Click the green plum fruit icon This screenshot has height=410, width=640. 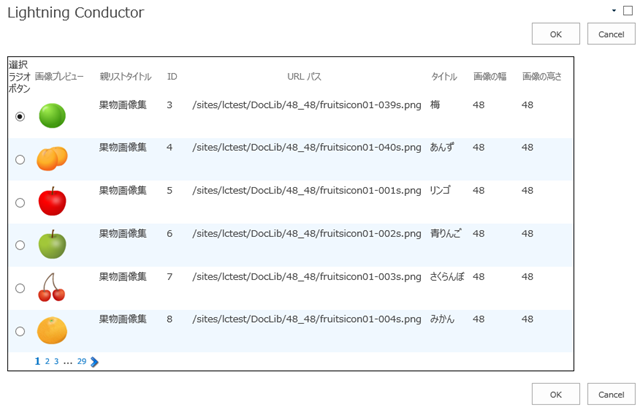[52, 116]
